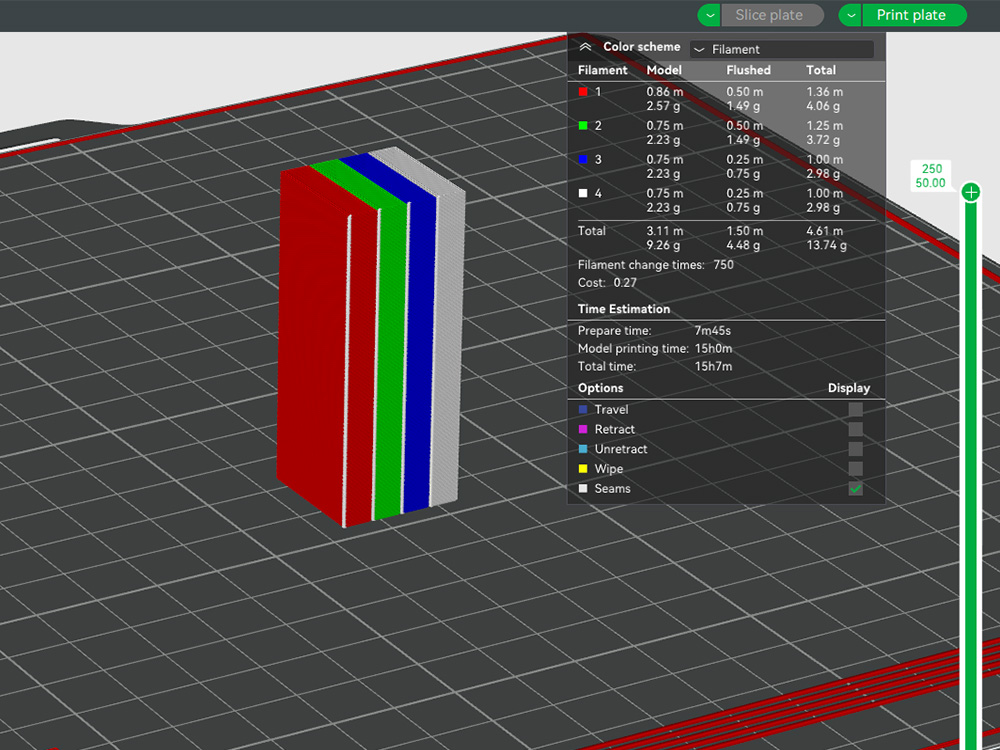
Task: Click the yellow Wipe color swatch
Action: 583,469
